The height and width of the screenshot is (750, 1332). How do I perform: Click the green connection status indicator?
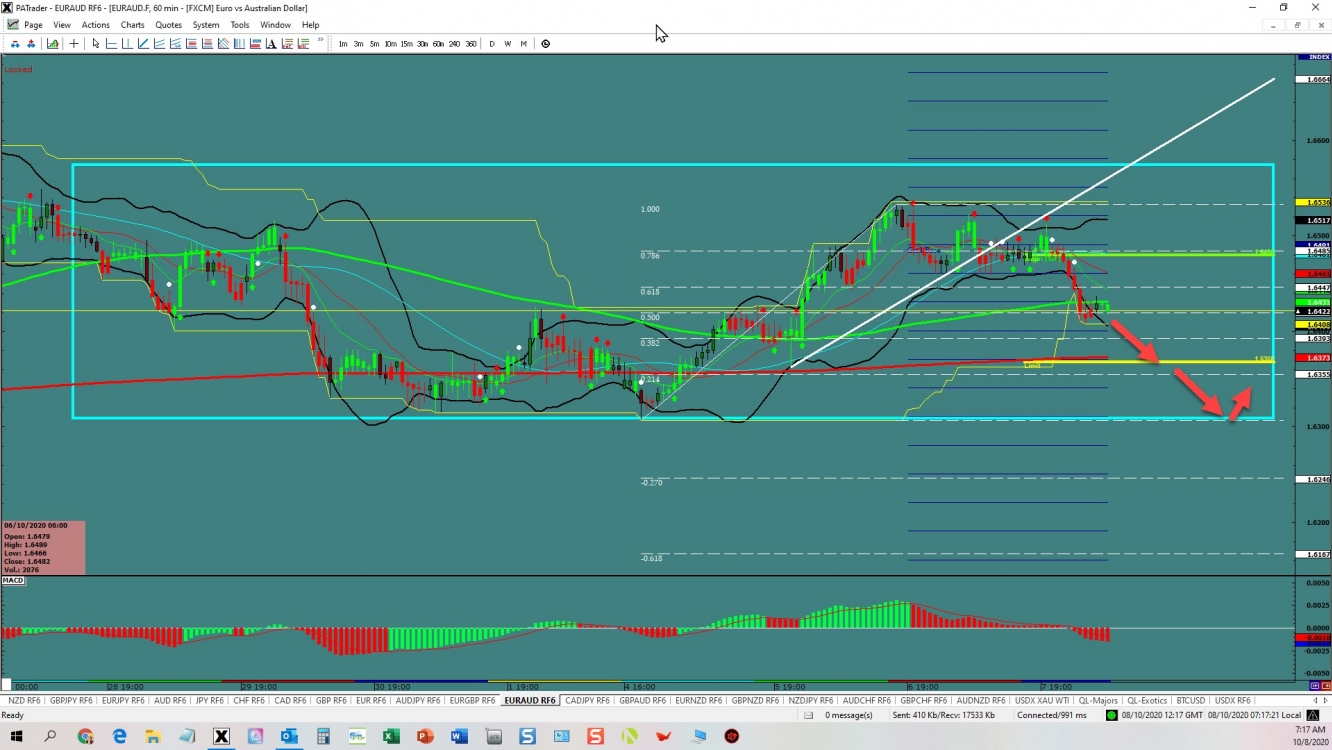1111,715
